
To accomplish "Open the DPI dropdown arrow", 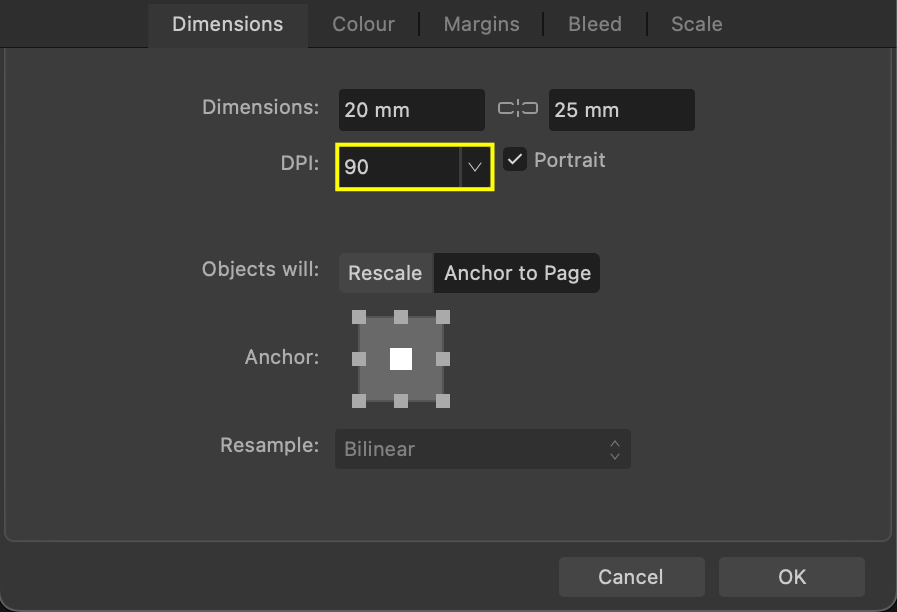I will 475,167.
